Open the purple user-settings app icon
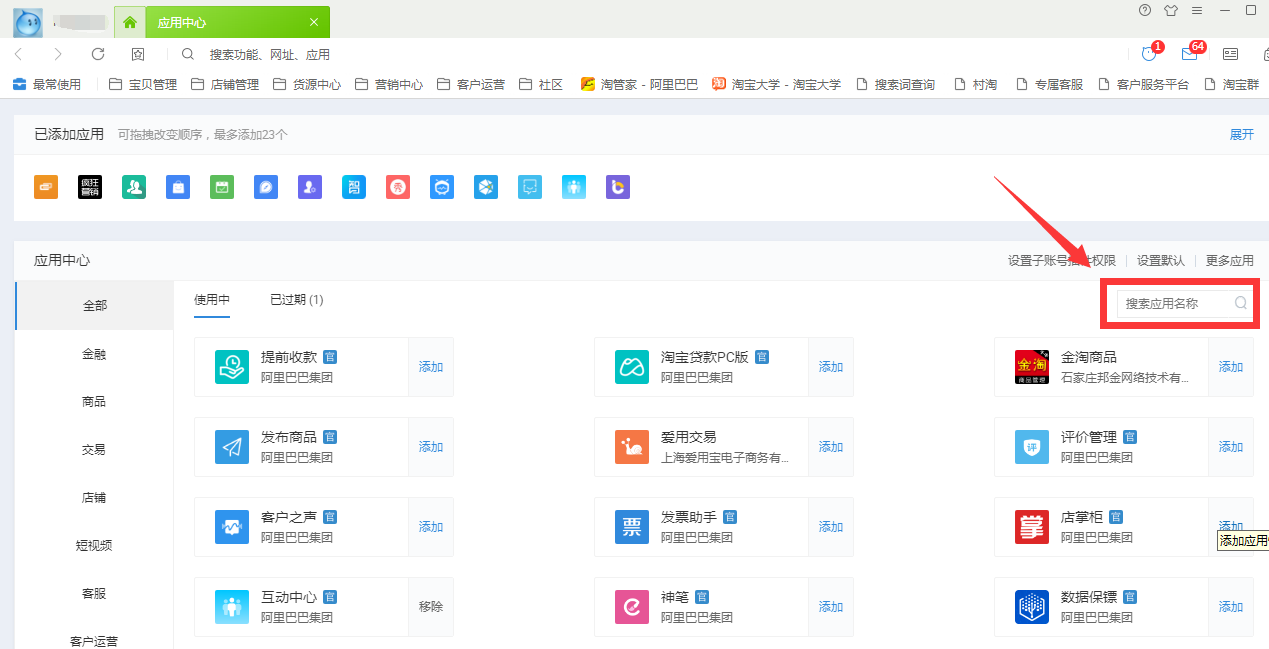Screen dimensions: 1269x649 point(310,187)
